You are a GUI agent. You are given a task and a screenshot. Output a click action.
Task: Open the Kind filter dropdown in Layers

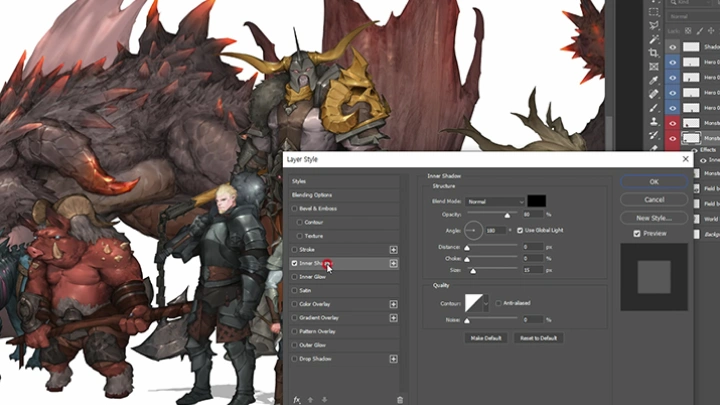tap(693, 3)
